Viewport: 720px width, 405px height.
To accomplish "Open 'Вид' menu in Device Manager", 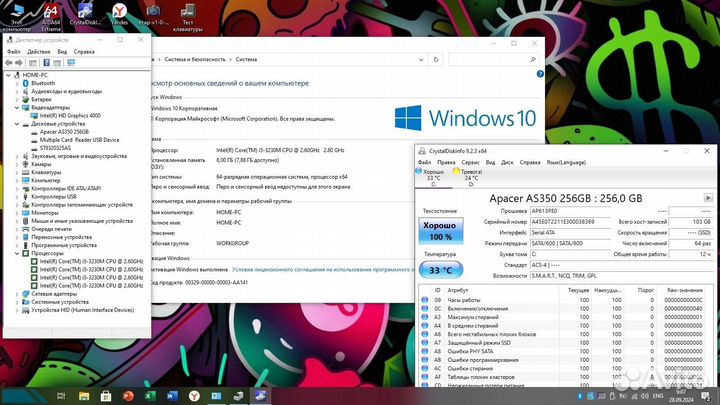I will [x=62, y=52].
